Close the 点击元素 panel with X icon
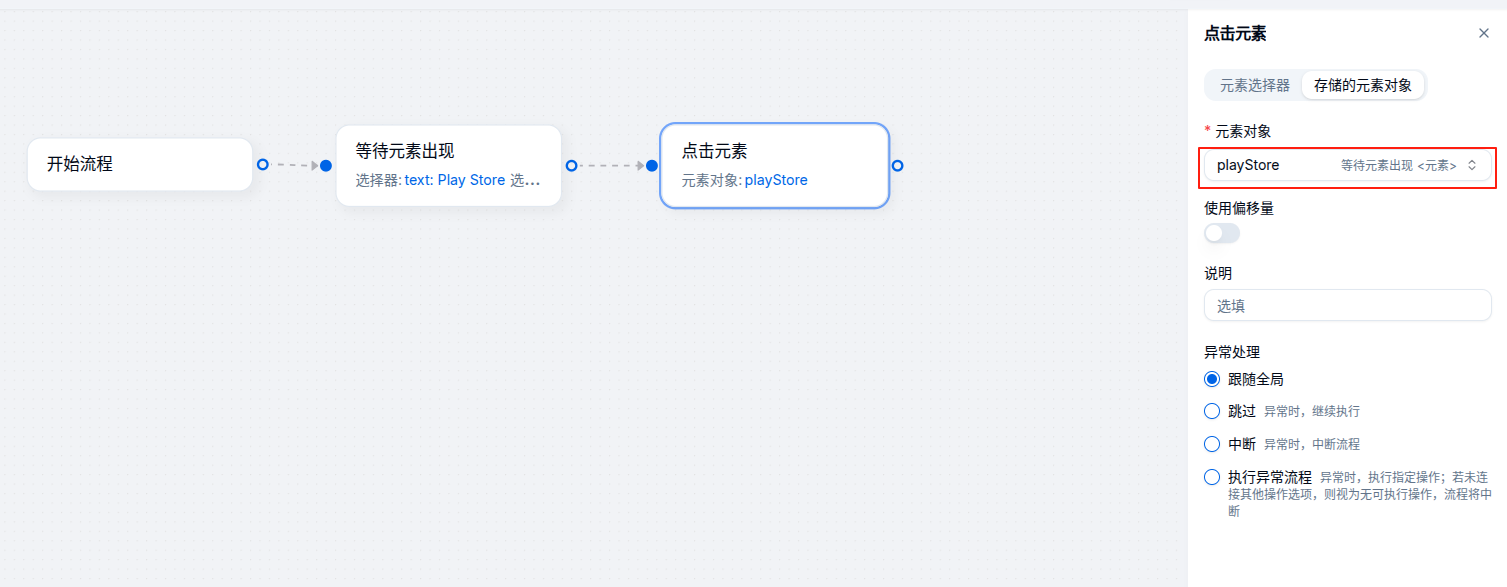Image resolution: width=1507 pixels, height=587 pixels. point(1484,33)
